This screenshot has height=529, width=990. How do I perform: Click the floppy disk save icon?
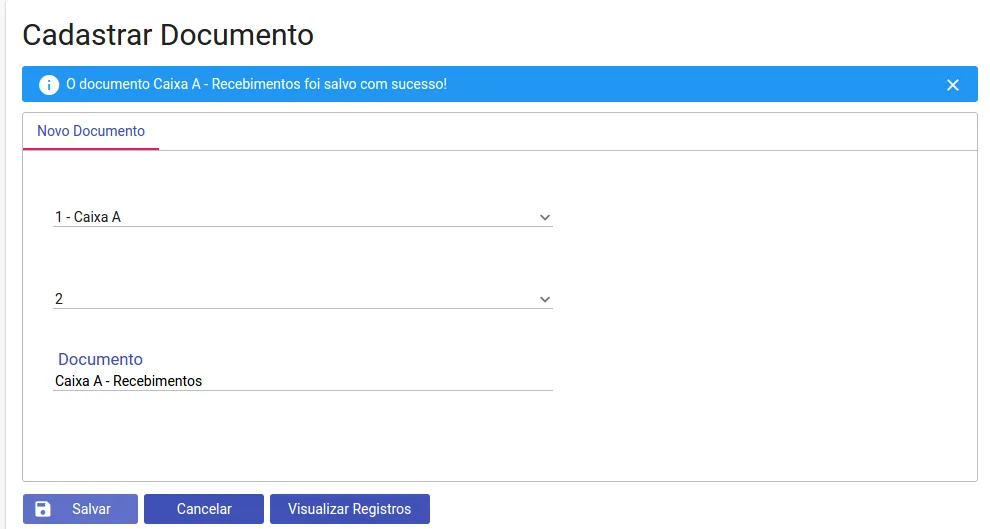(x=43, y=509)
